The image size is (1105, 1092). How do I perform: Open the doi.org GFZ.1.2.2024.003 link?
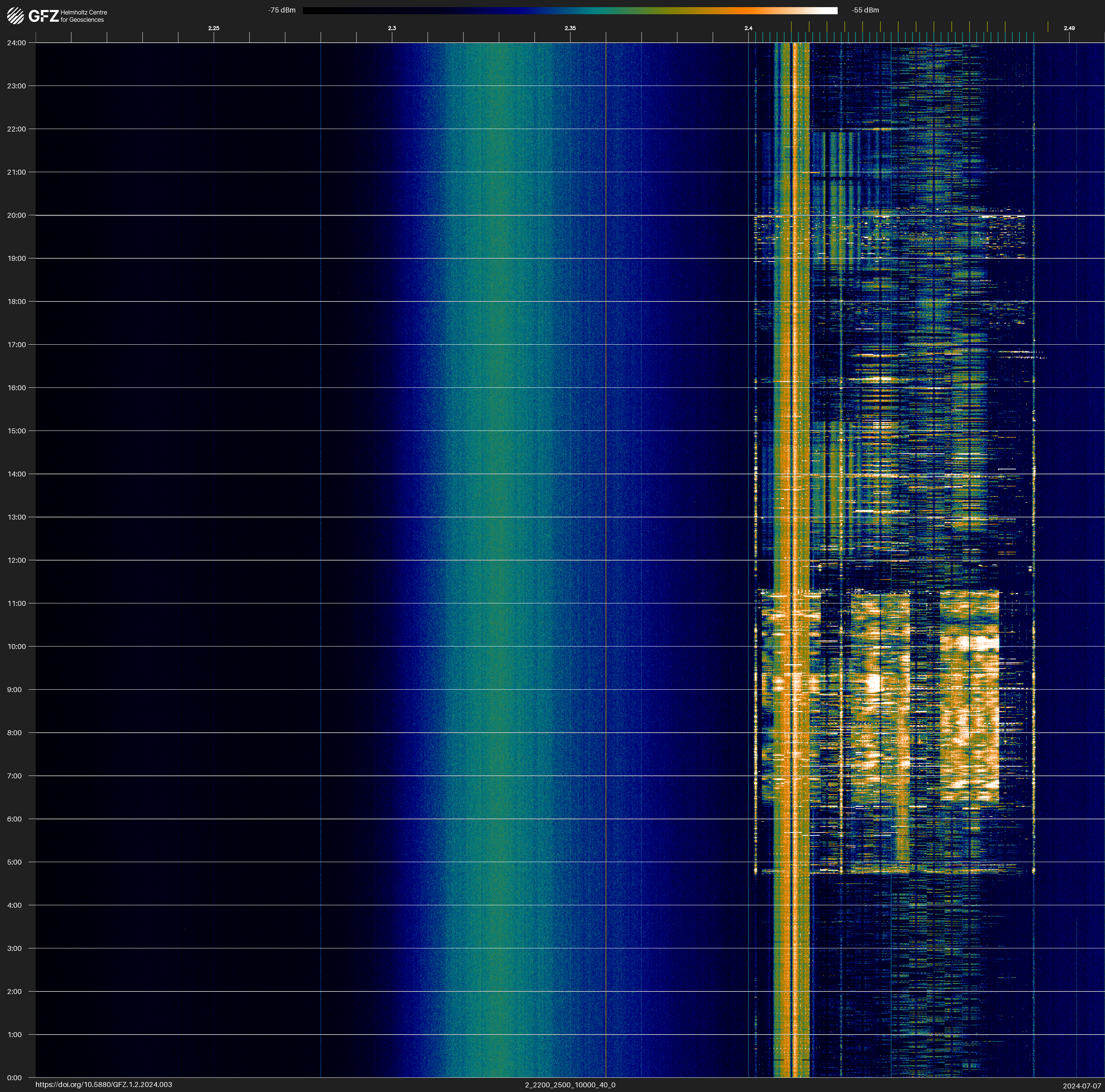pyautogui.click(x=103, y=1085)
